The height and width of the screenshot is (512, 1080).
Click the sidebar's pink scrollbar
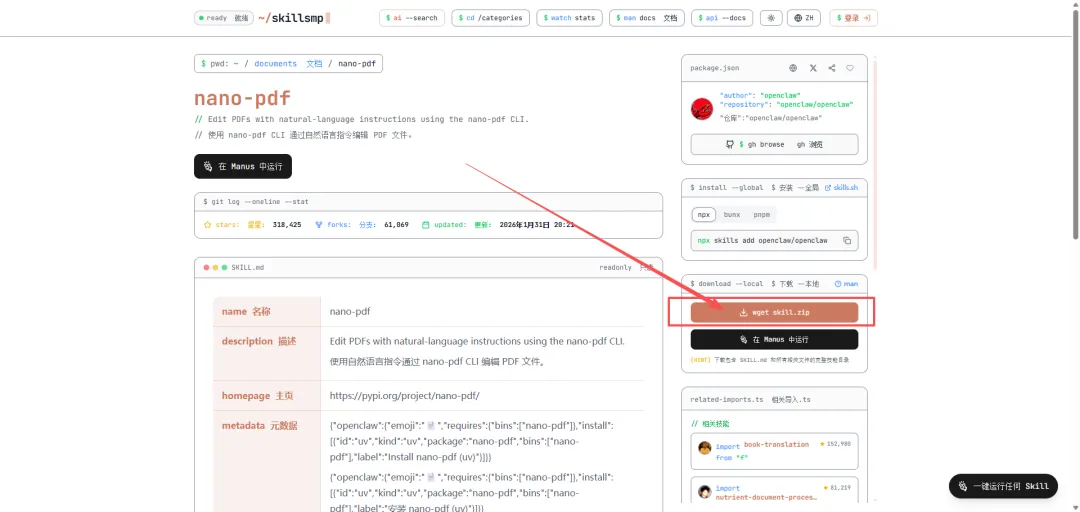pos(875,165)
